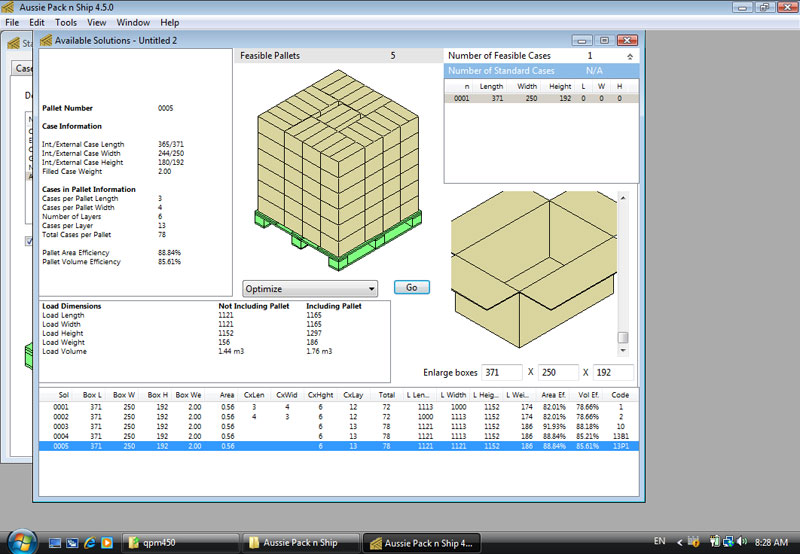The height and width of the screenshot is (554, 800).
Task: Click scroll up arrow beside carton preview
Action: tap(623, 197)
